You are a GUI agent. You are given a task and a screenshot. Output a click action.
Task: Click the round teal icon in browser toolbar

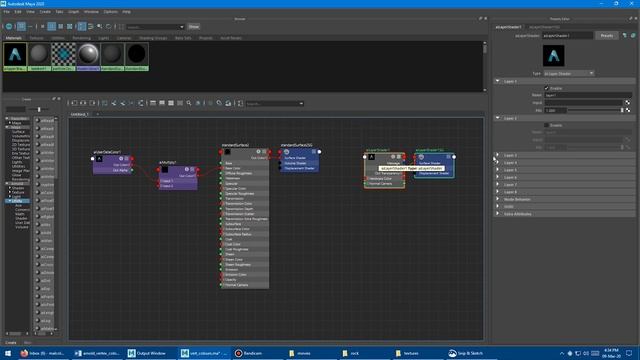tap(9, 27)
